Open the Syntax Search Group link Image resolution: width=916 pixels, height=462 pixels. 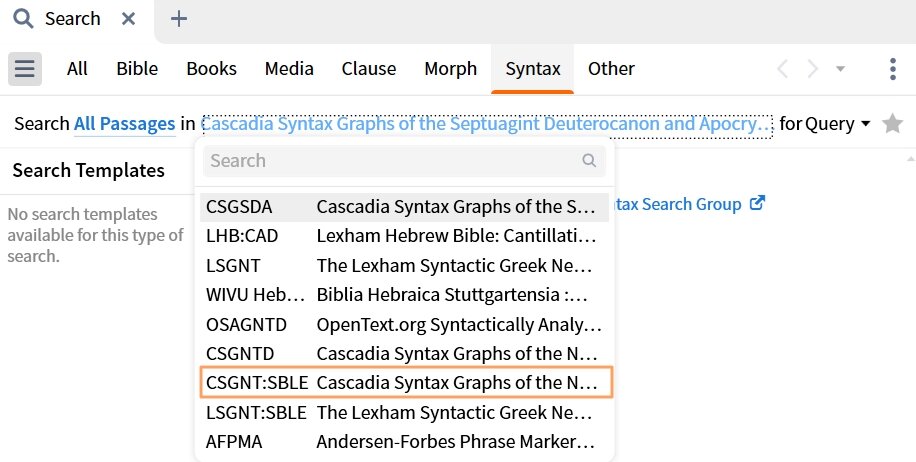point(678,204)
